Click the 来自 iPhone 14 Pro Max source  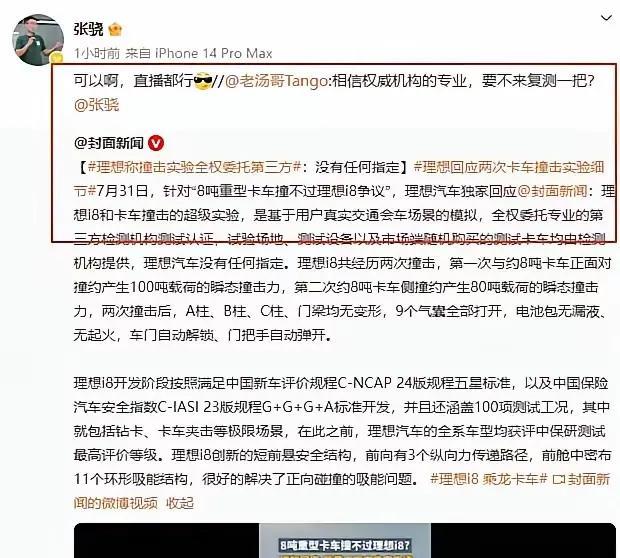(x=199, y=53)
